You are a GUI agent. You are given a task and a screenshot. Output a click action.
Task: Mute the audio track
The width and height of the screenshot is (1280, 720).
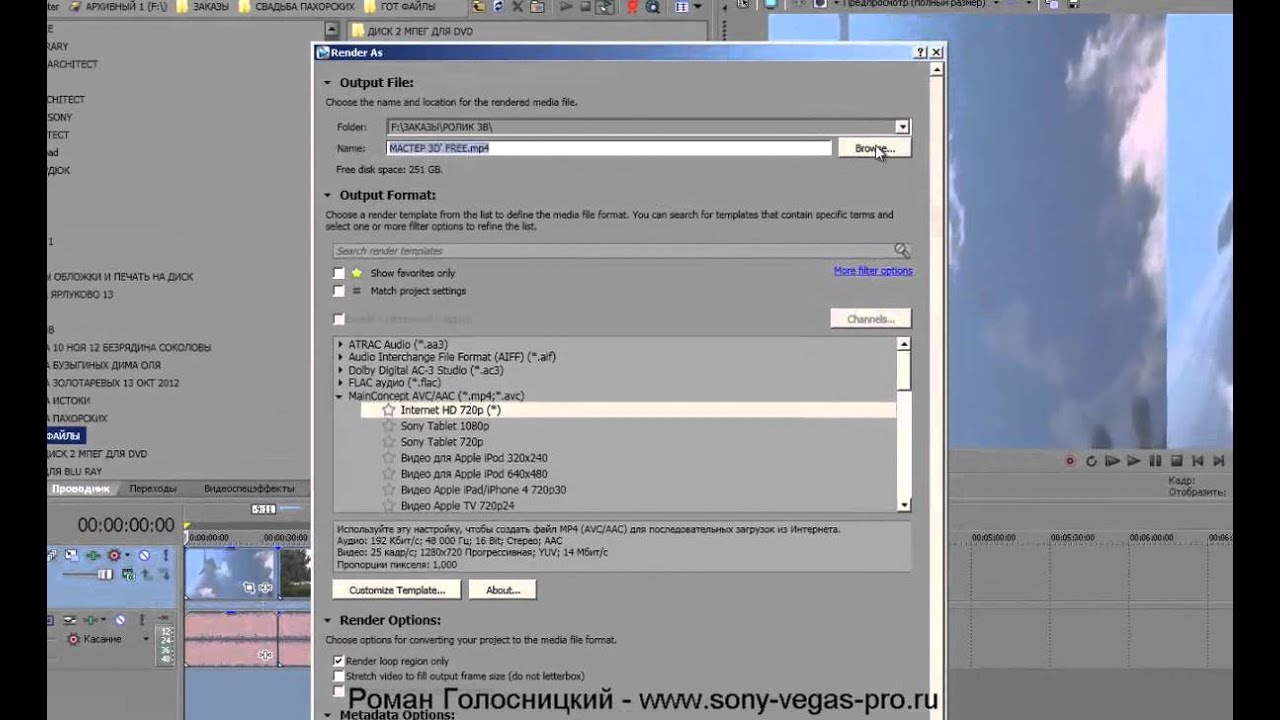(120, 621)
